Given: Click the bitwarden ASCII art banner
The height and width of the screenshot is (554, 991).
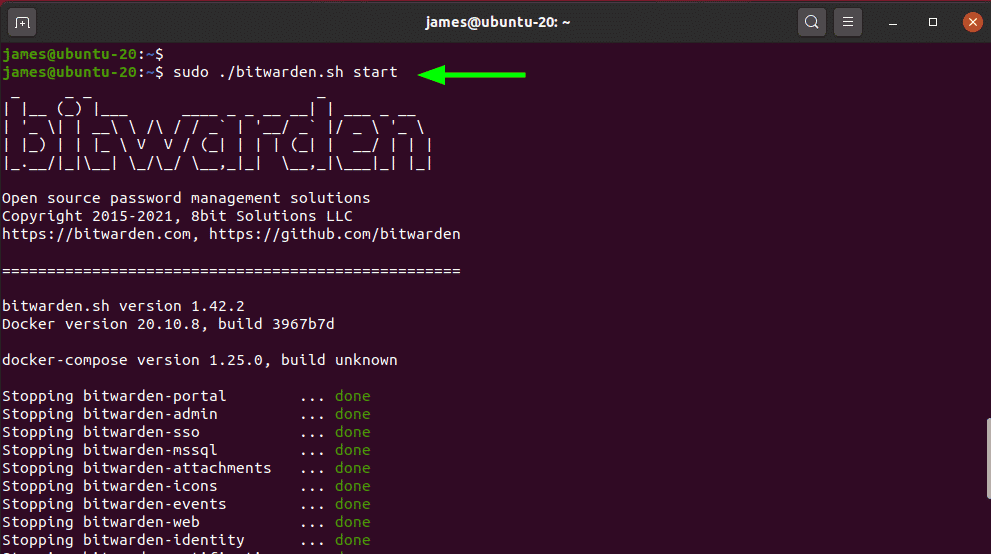Looking at the screenshot, I should click(x=217, y=133).
